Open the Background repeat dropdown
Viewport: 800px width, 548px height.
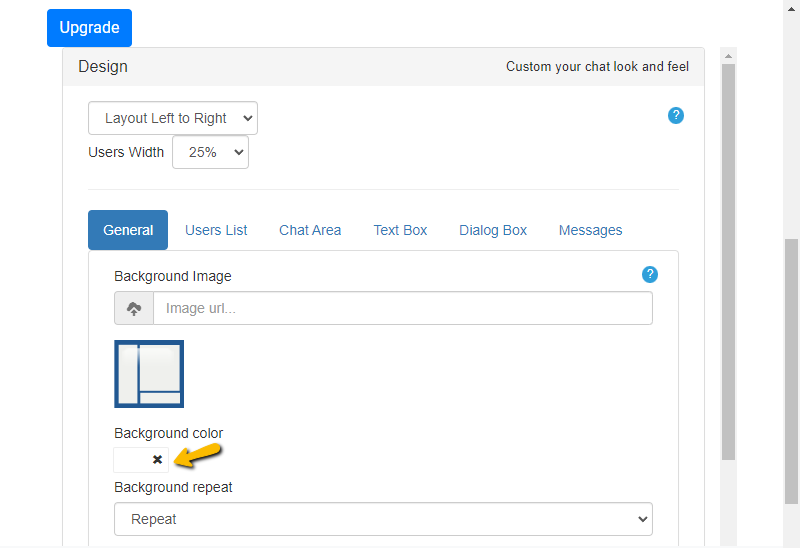pos(383,520)
